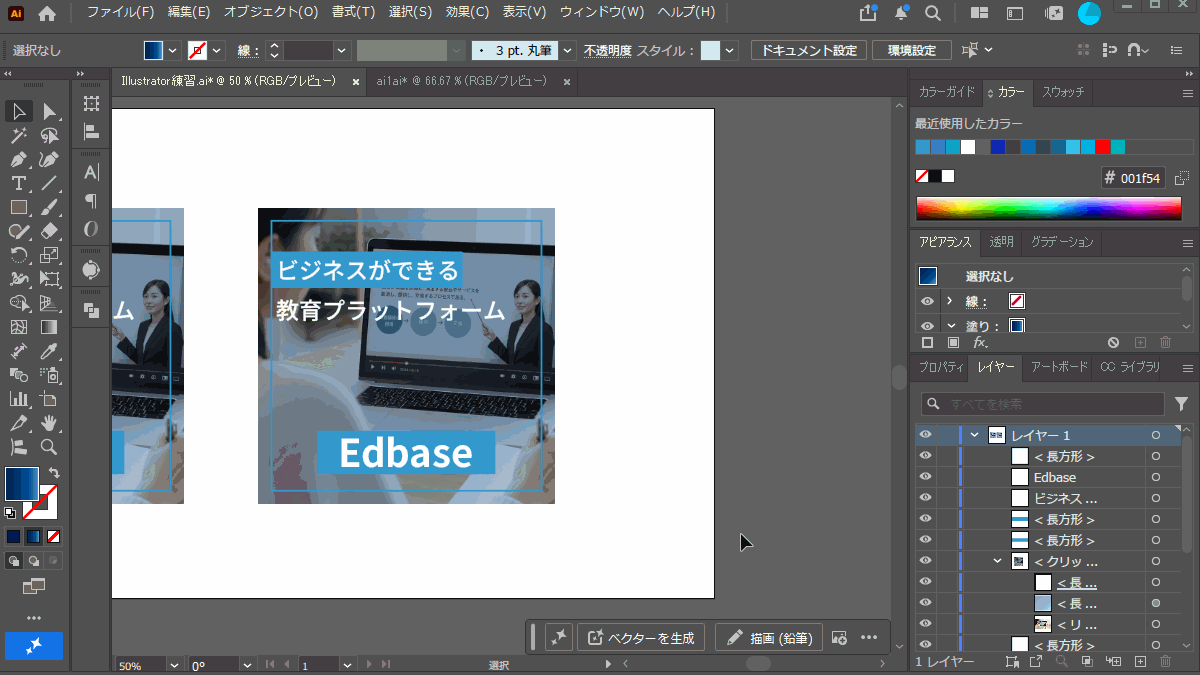Toggle fill visibility eye in Appearance panel
This screenshot has width=1200, height=675.
pyautogui.click(x=927, y=326)
